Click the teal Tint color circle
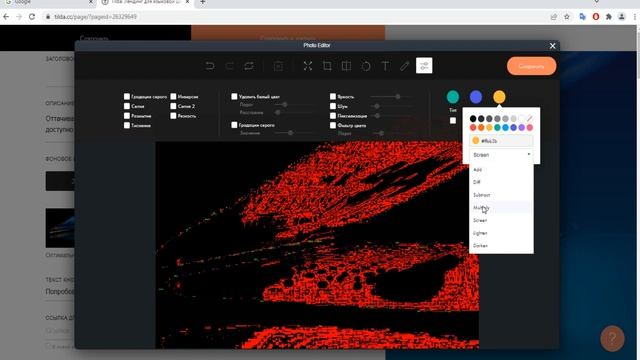The width and height of the screenshot is (640, 360). tap(453, 97)
